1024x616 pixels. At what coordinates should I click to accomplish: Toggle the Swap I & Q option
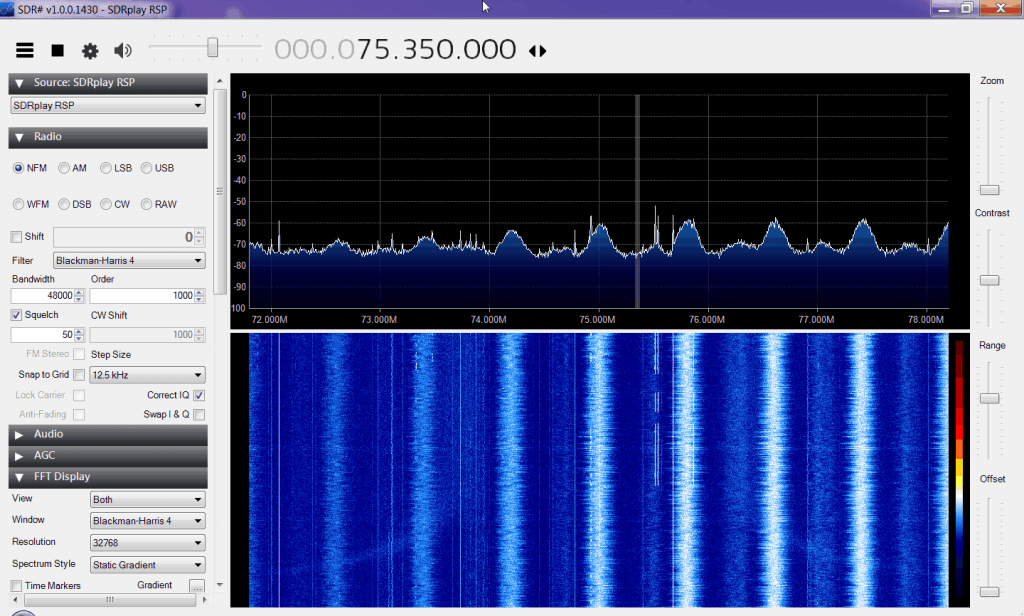197,414
